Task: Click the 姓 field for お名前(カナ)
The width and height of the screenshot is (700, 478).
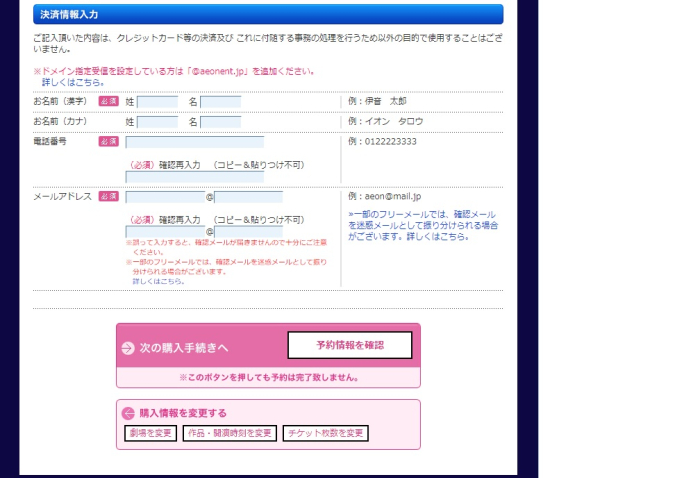Action: point(157,122)
